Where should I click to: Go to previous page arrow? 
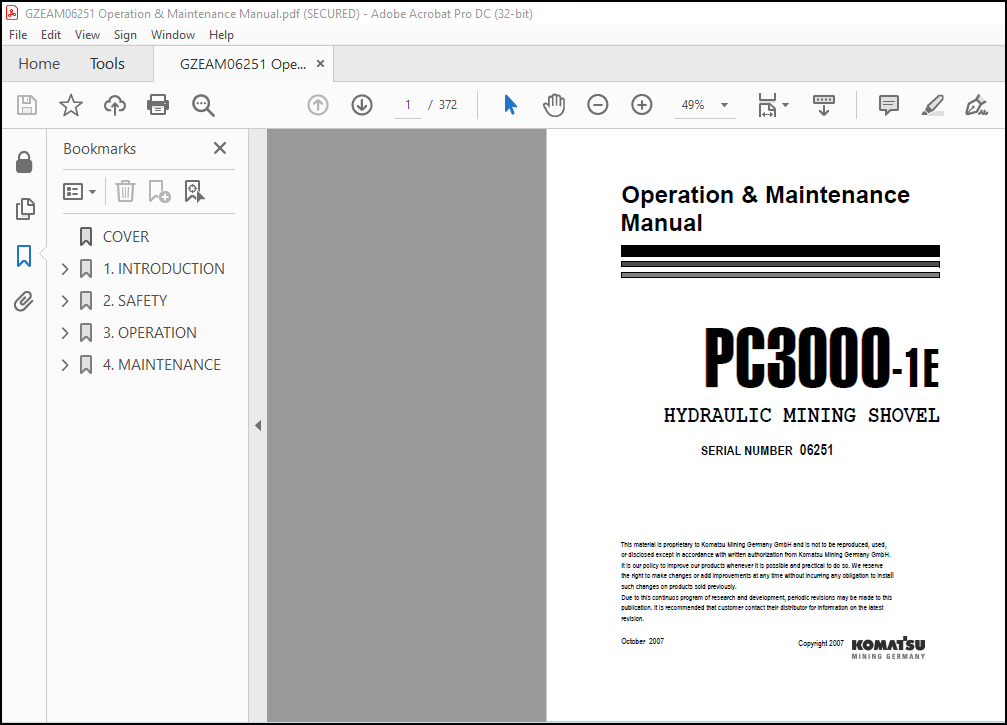click(x=318, y=105)
